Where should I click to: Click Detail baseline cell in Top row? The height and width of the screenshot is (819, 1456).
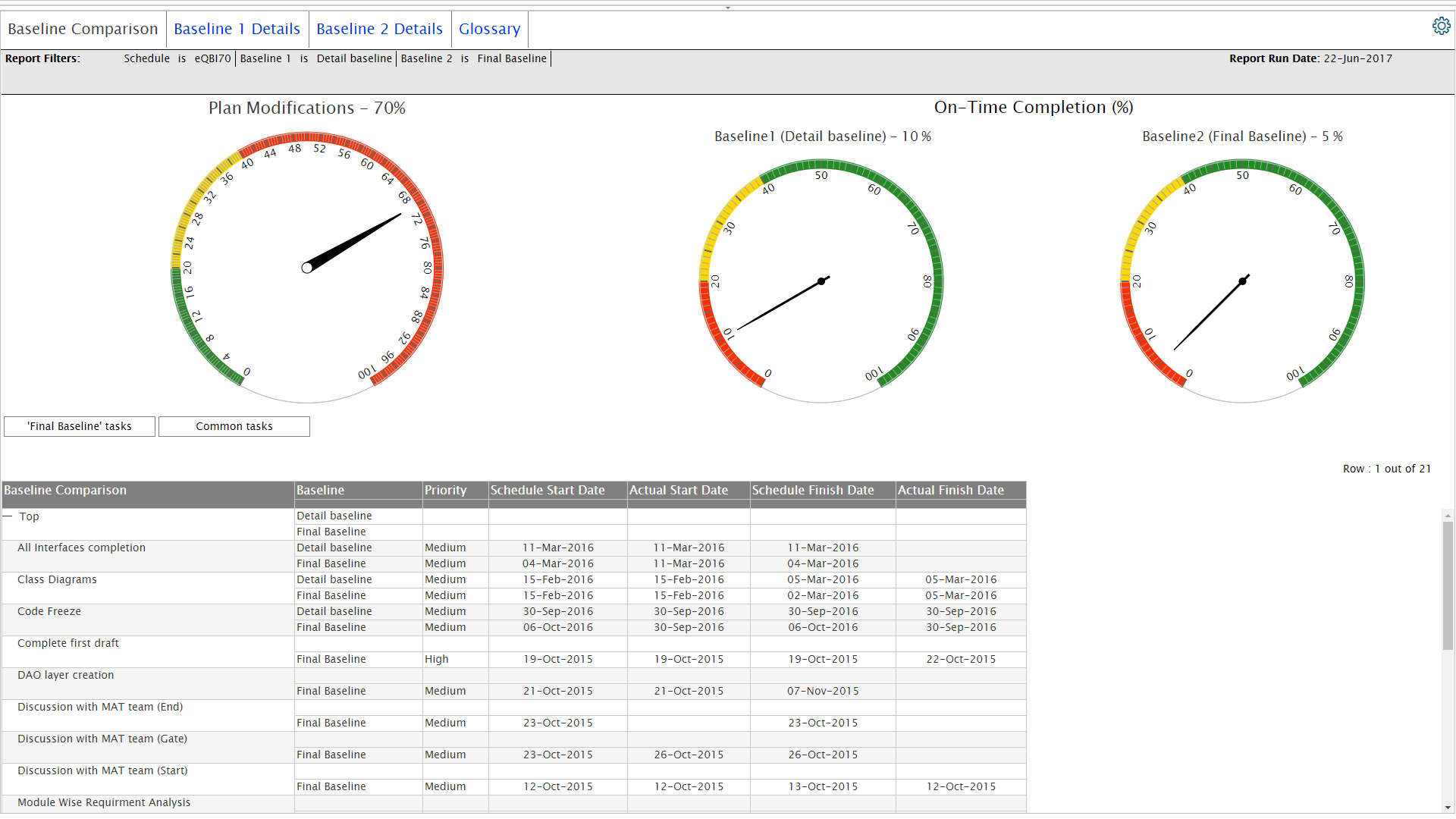coord(358,516)
